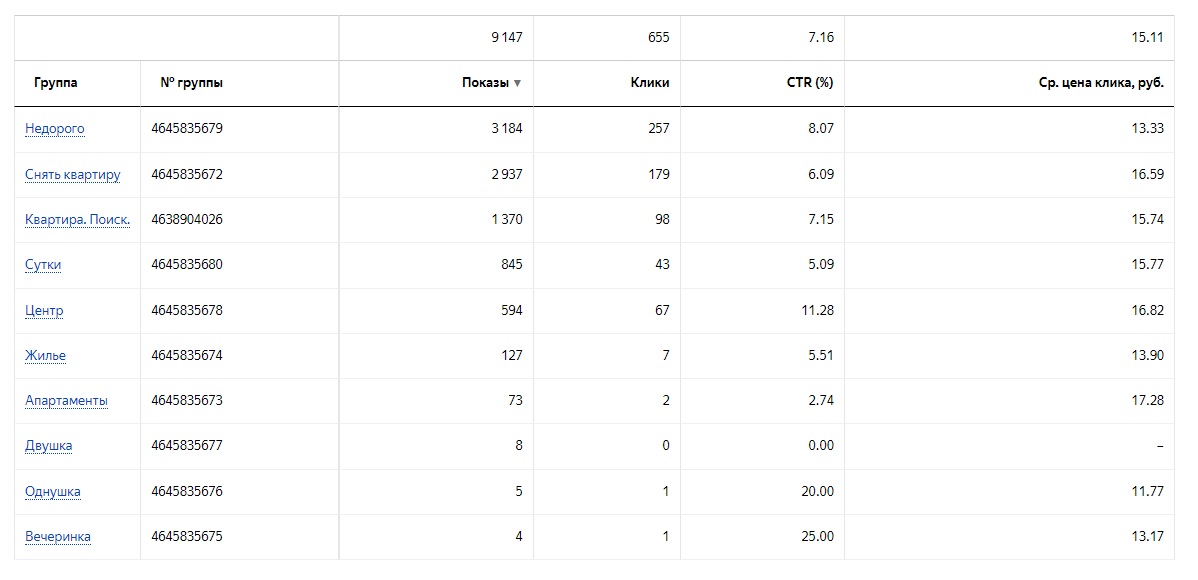1198x580 pixels.
Task: Open the Вечеринка group link
Action: [x=58, y=537]
